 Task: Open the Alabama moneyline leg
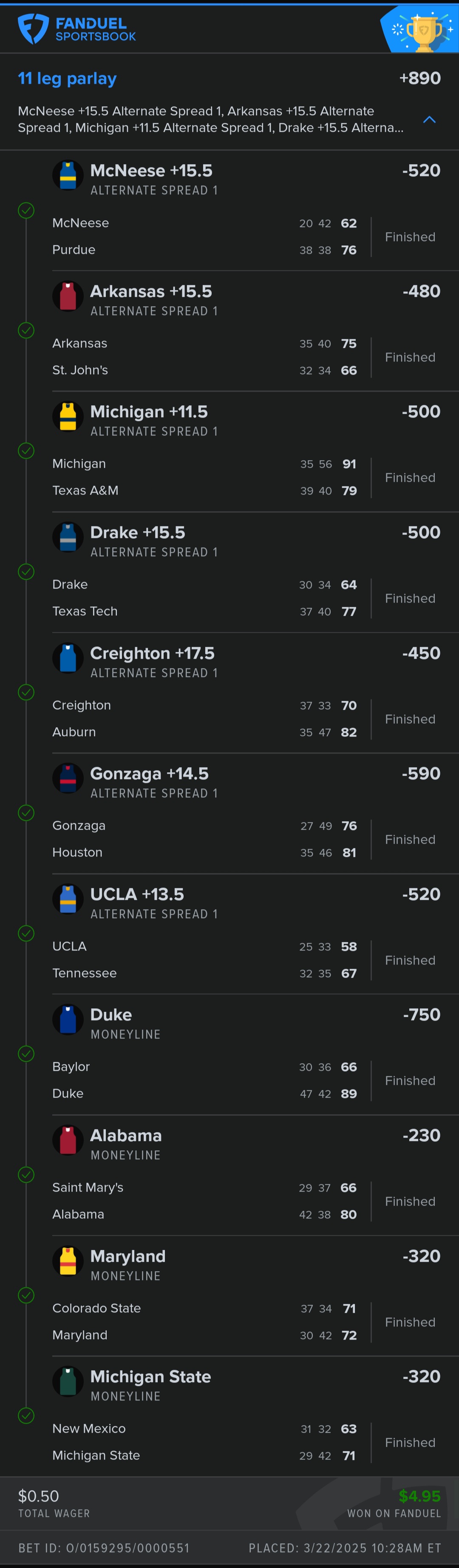click(x=126, y=1136)
